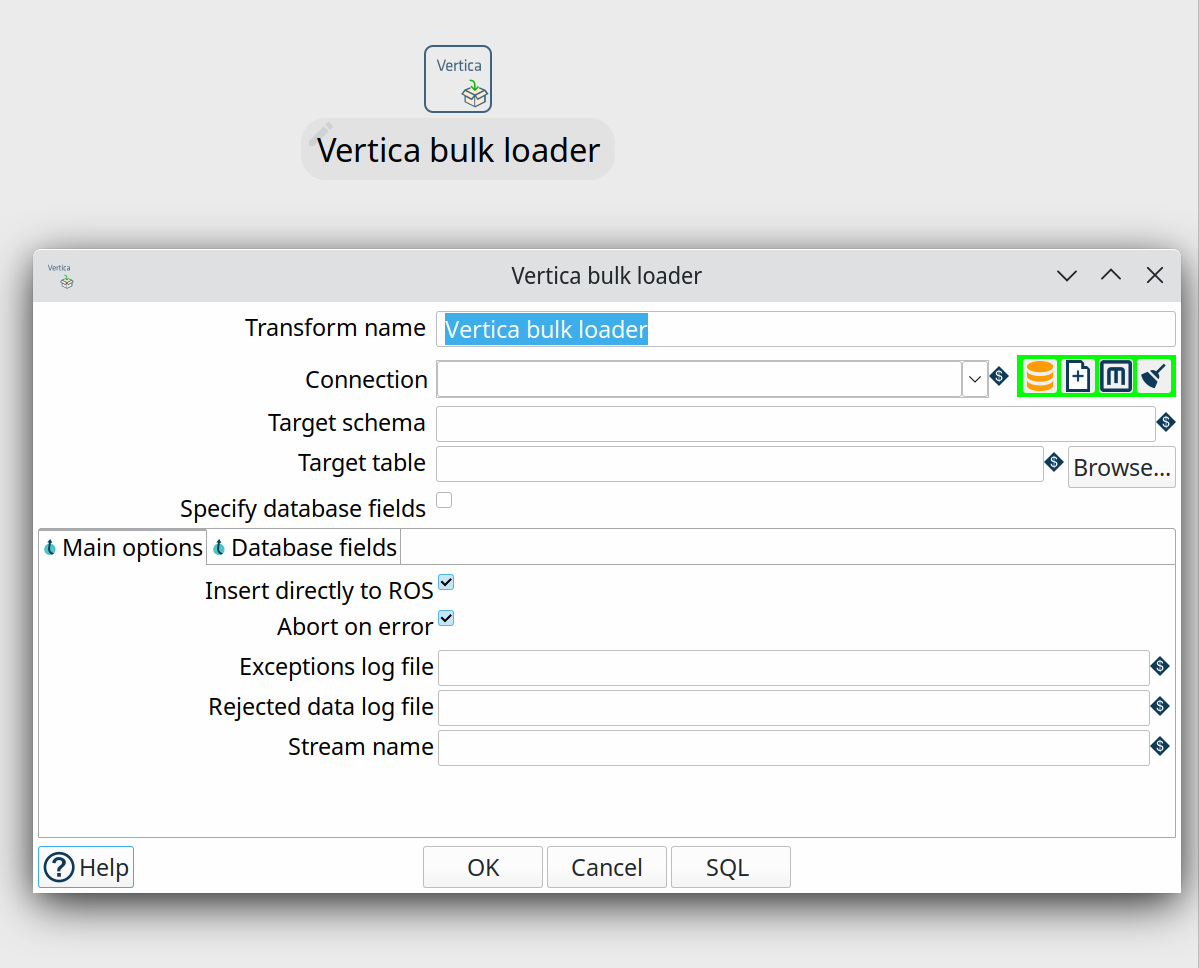The image size is (1199, 968).
Task: Expand the Connection dropdown list
Action: (x=974, y=379)
